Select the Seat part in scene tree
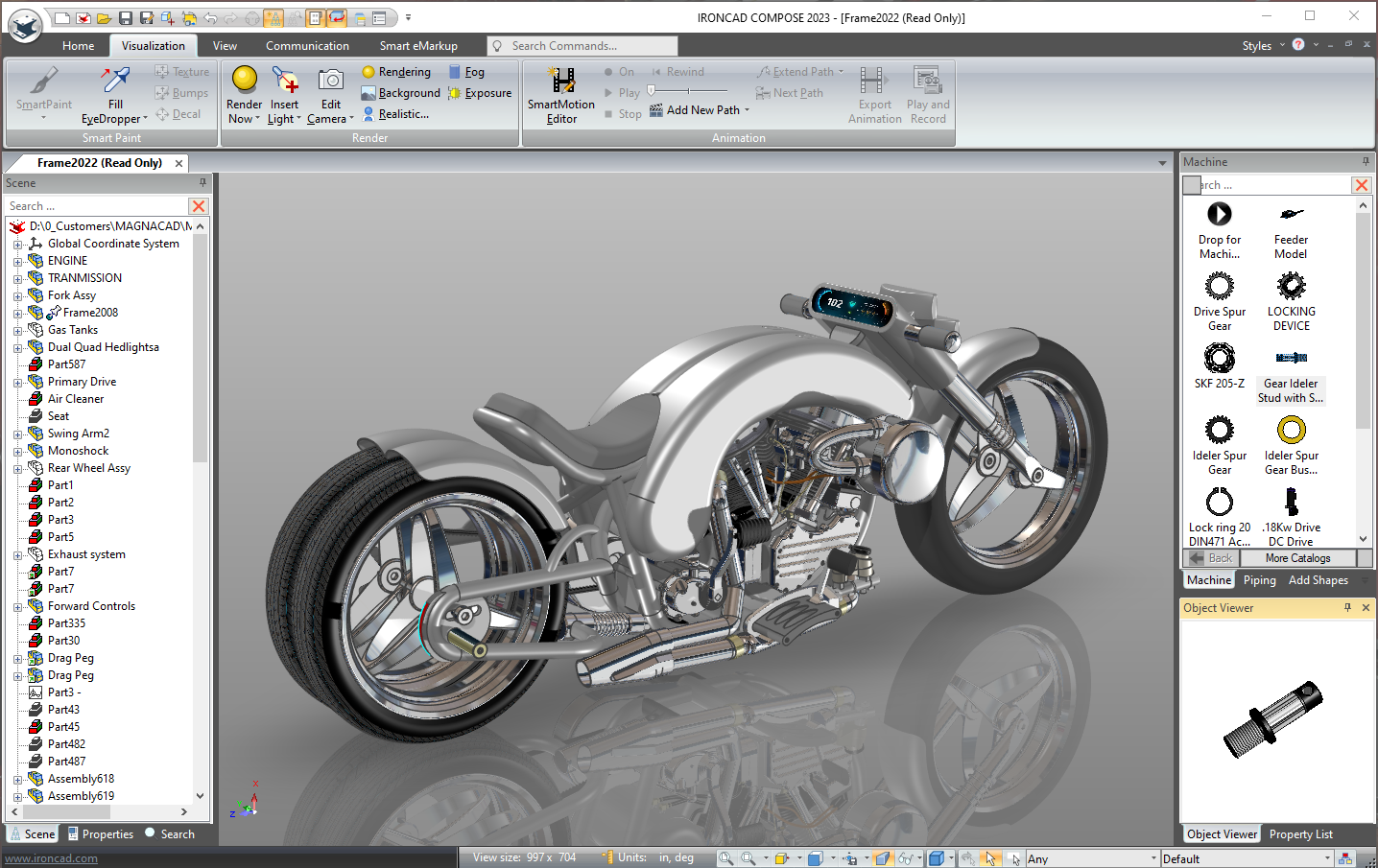Image resolution: width=1378 pixels, height=868 pixels. point(59,416)
